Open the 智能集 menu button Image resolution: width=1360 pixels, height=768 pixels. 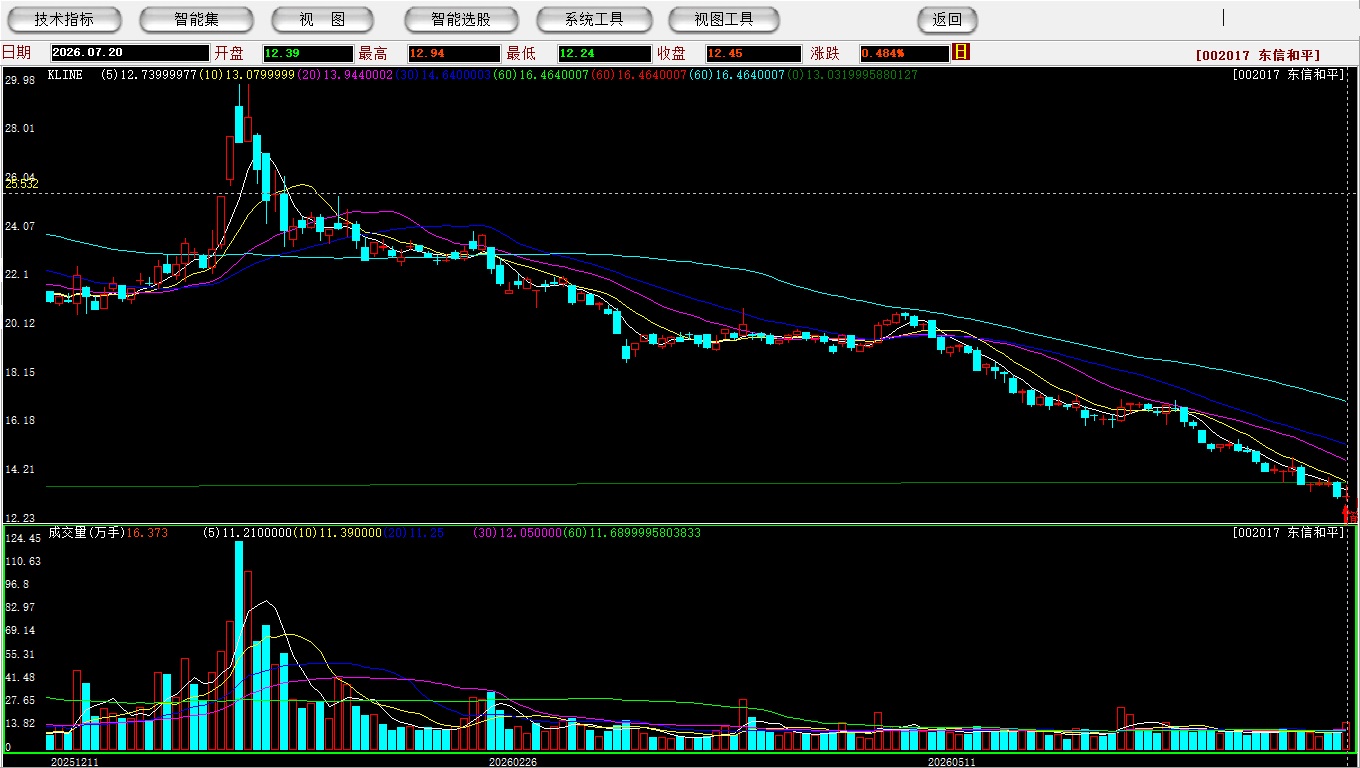pos(196,19)
